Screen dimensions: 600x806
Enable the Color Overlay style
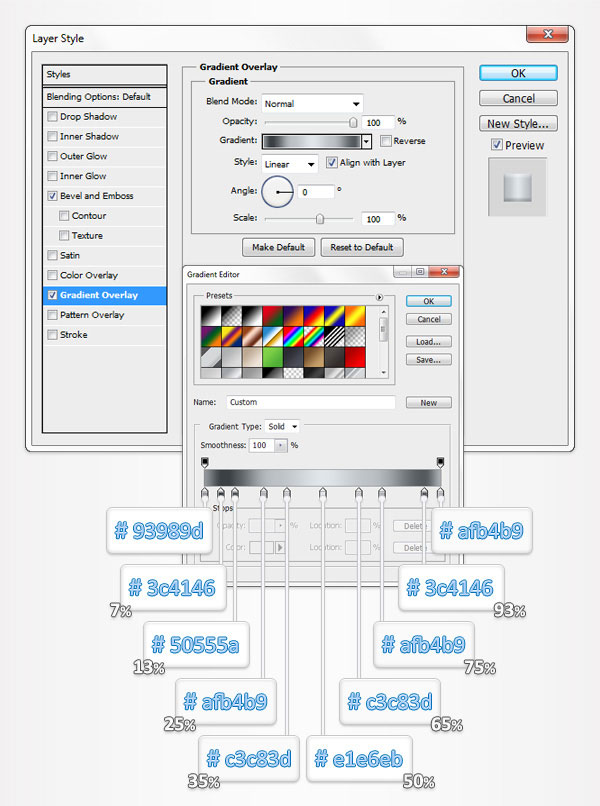click(52, 275)
